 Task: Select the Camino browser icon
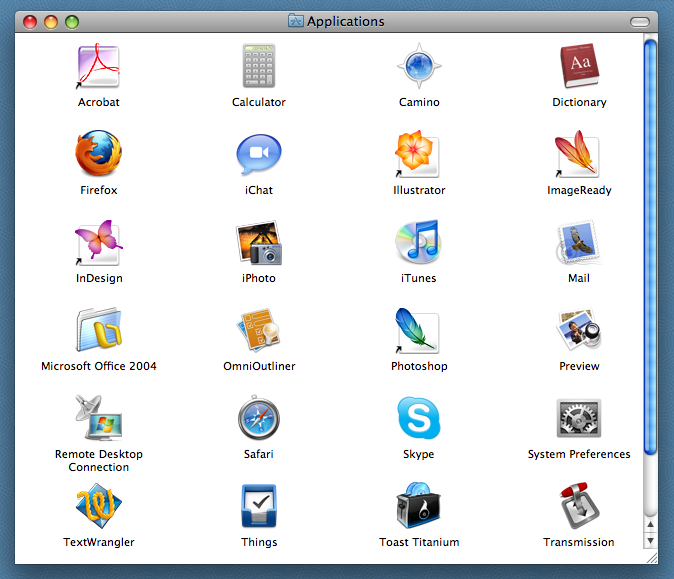419,67
